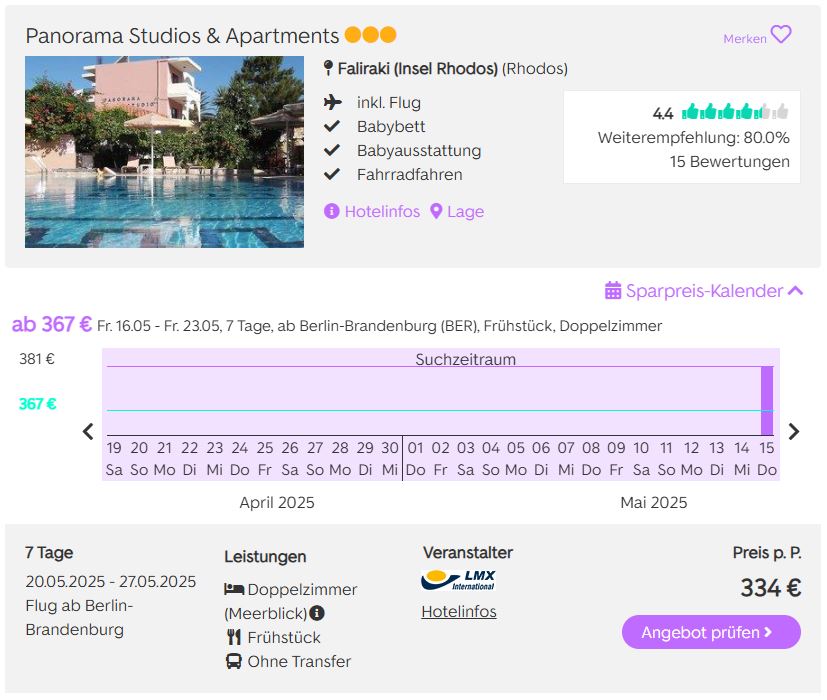The image size is (827, 700).
Task: Click the 15 Bewertungen text
Action: coord(729,161)
